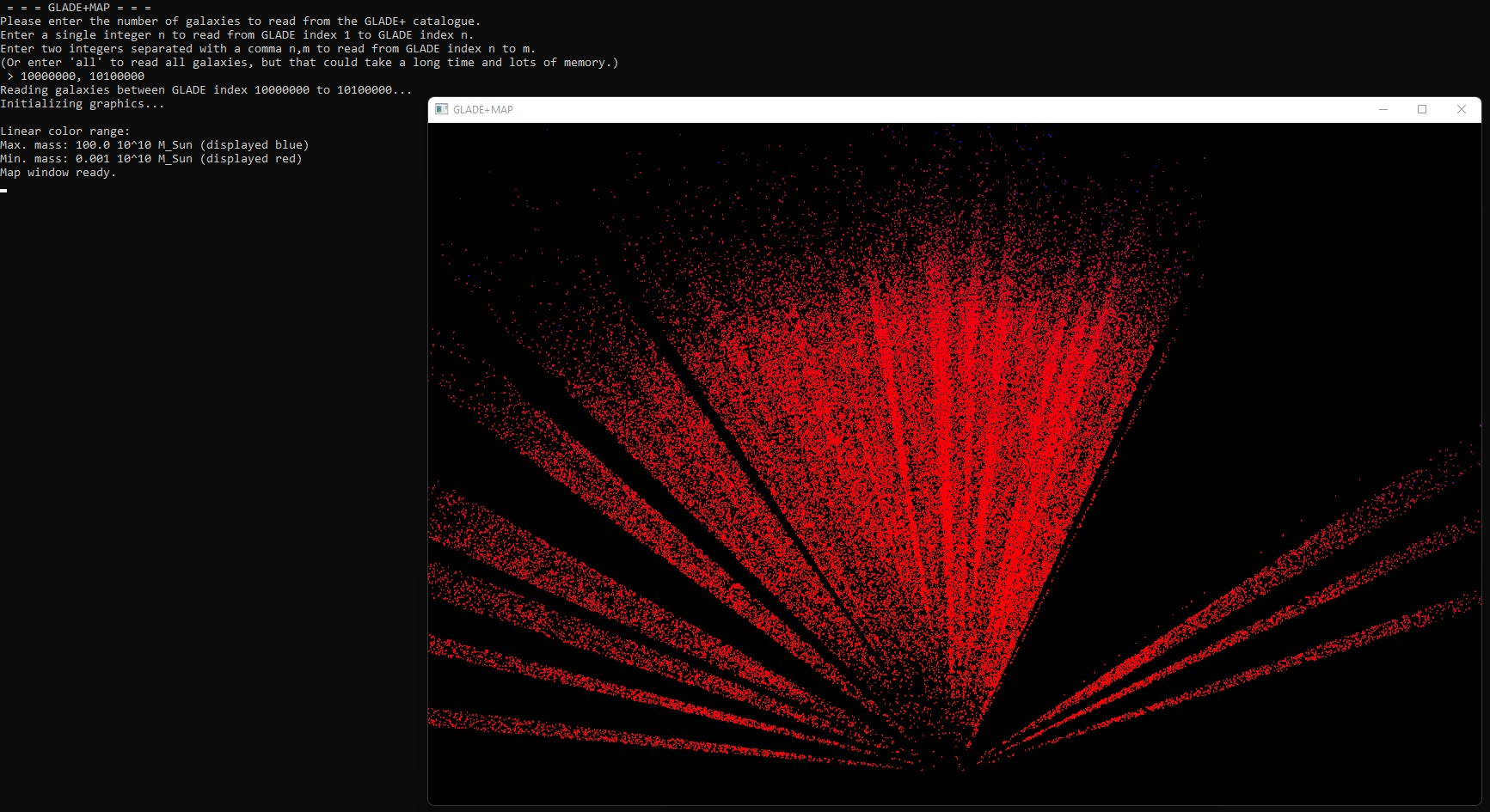Viewport: 1490px width, 812px height.
Task: Maximize the GLADE+MAP window
Action: pyautogui.click(x=1422, y=109)
